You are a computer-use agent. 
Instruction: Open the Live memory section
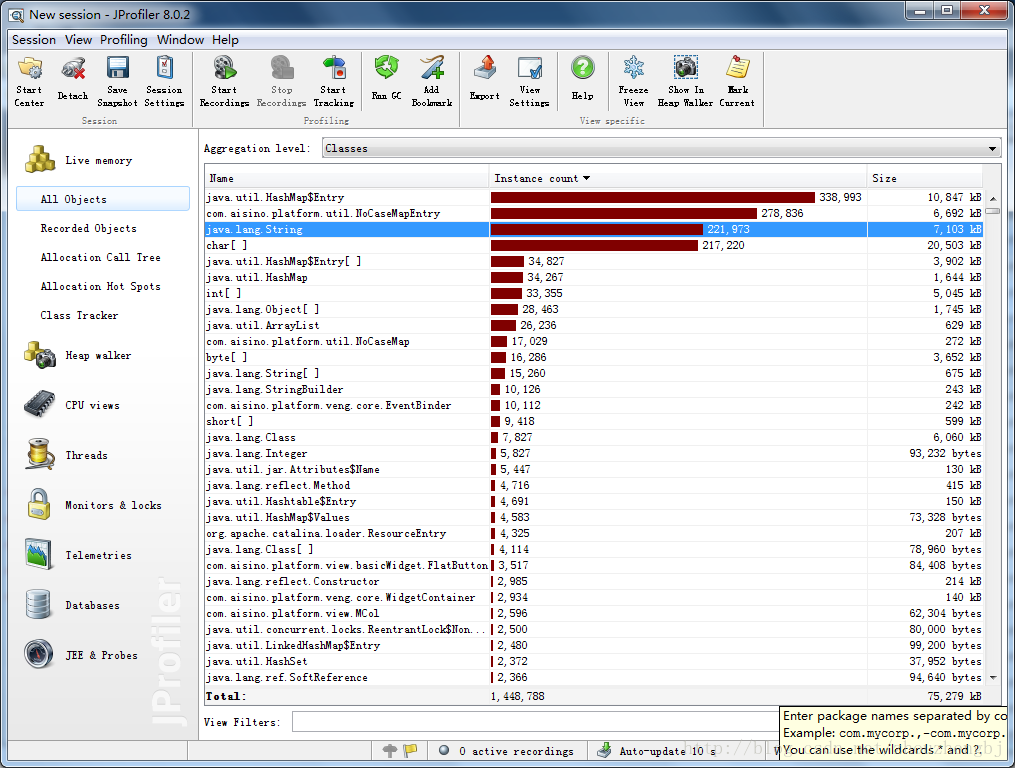coord(78,160)
